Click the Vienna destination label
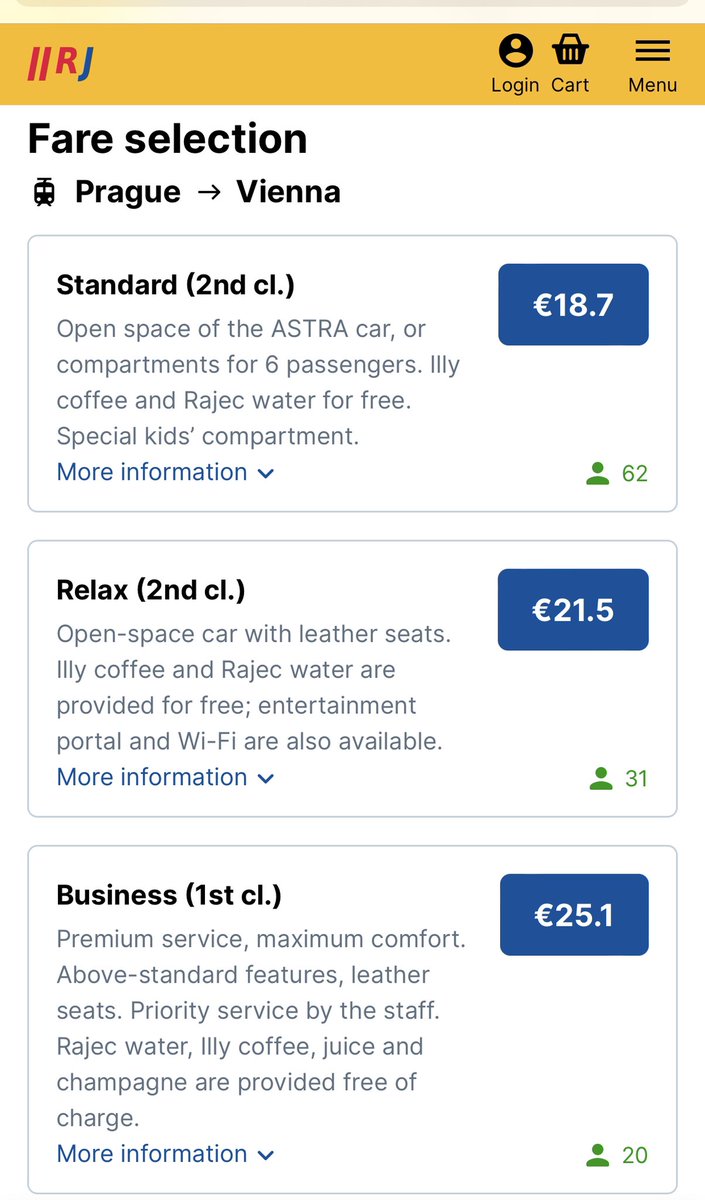 pyautogui.click(x=288, y=192)
